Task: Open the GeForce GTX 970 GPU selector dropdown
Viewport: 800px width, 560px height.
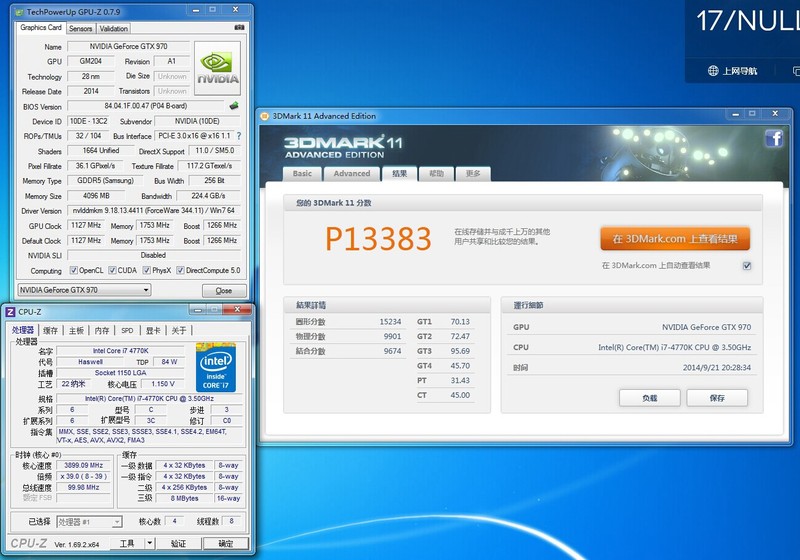Action: click(x=84, y=290)
